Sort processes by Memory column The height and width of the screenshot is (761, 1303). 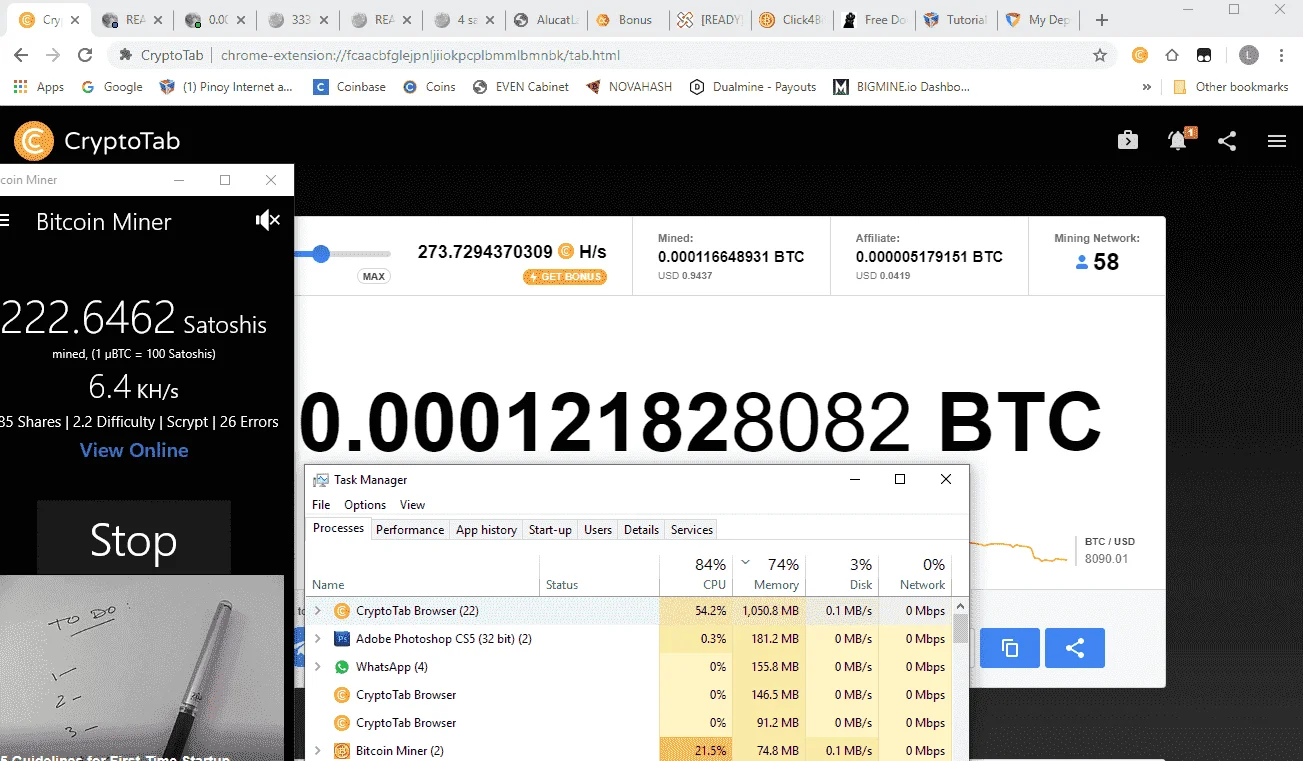coord(769,573)
